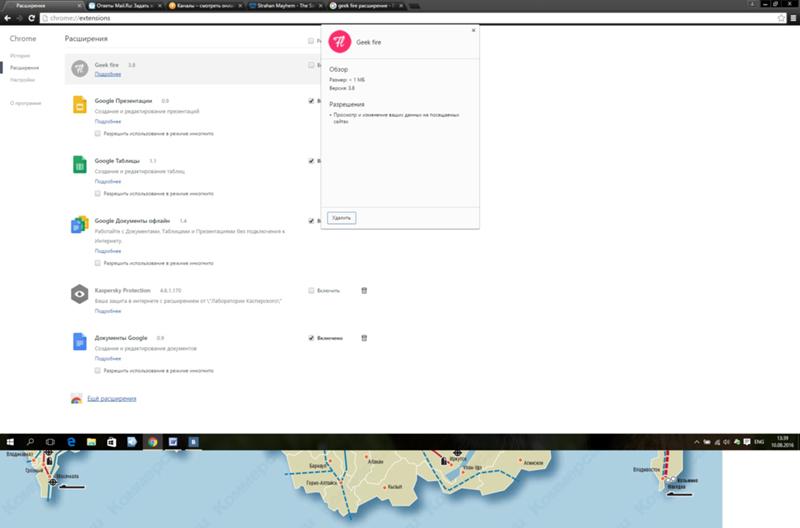Uncheck Включено for Документы Google
This screenshot has height=528, width=800.
coord(311,338)
